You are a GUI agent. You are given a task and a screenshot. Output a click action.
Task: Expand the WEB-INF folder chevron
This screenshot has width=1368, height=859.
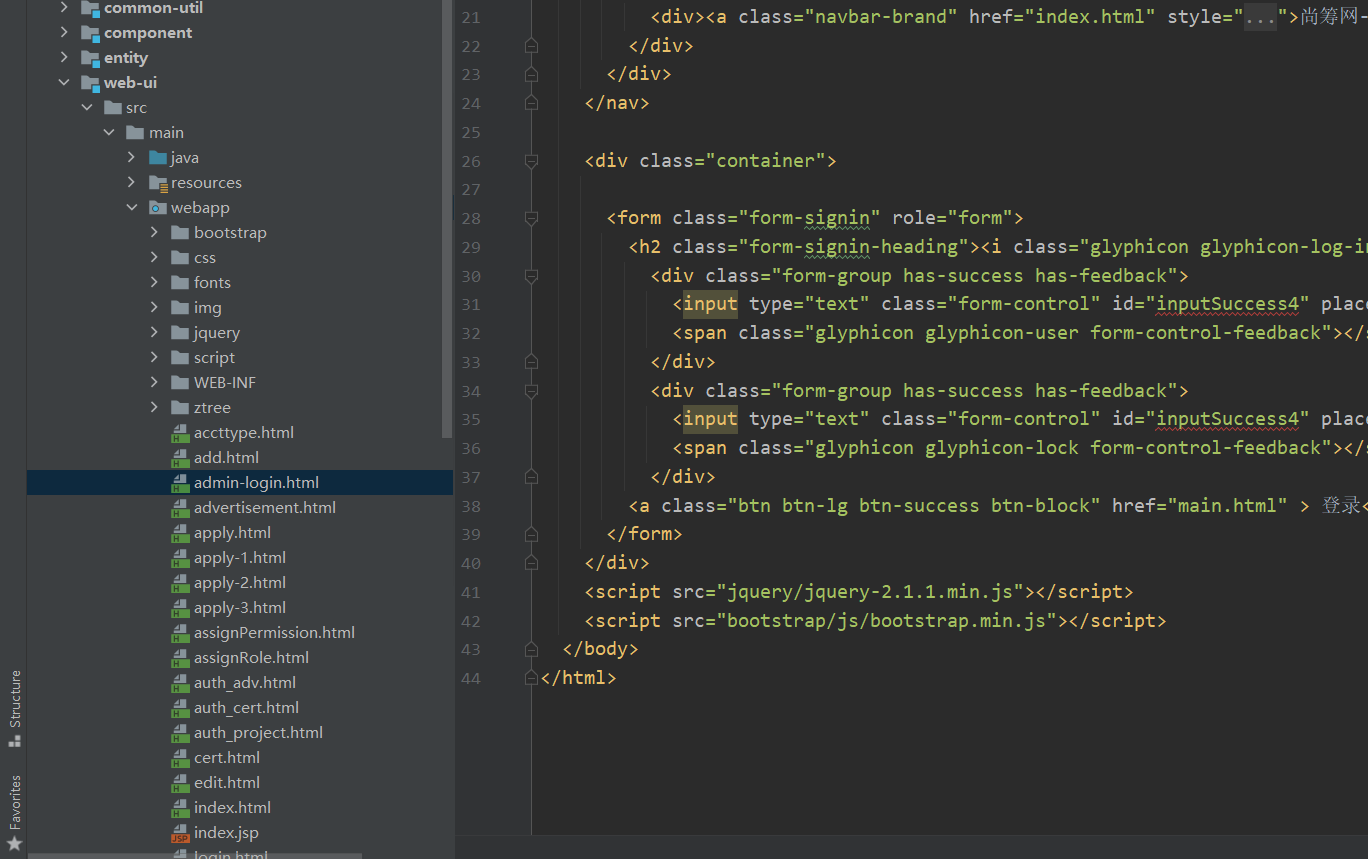point(154,383)
